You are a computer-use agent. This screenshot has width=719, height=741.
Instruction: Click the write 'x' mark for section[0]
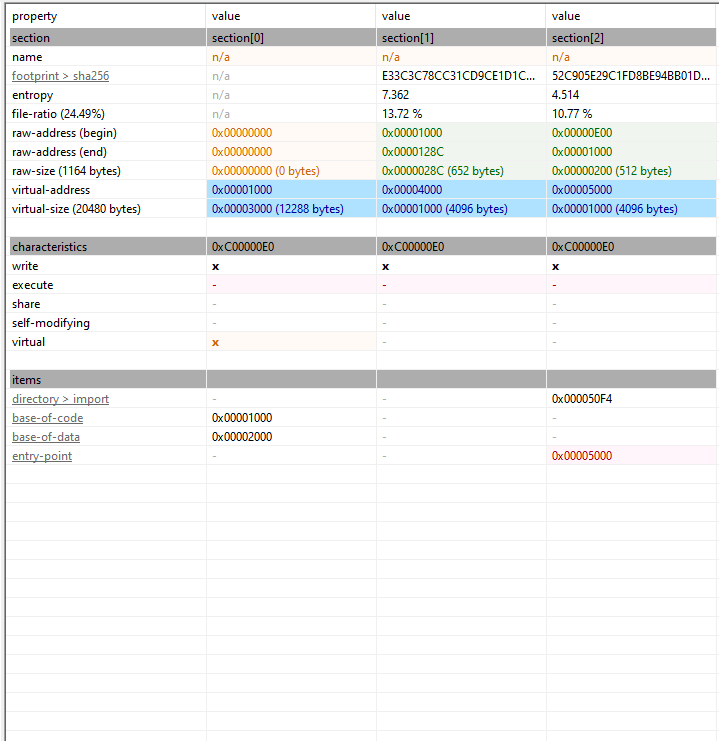[x=215, y=267]
